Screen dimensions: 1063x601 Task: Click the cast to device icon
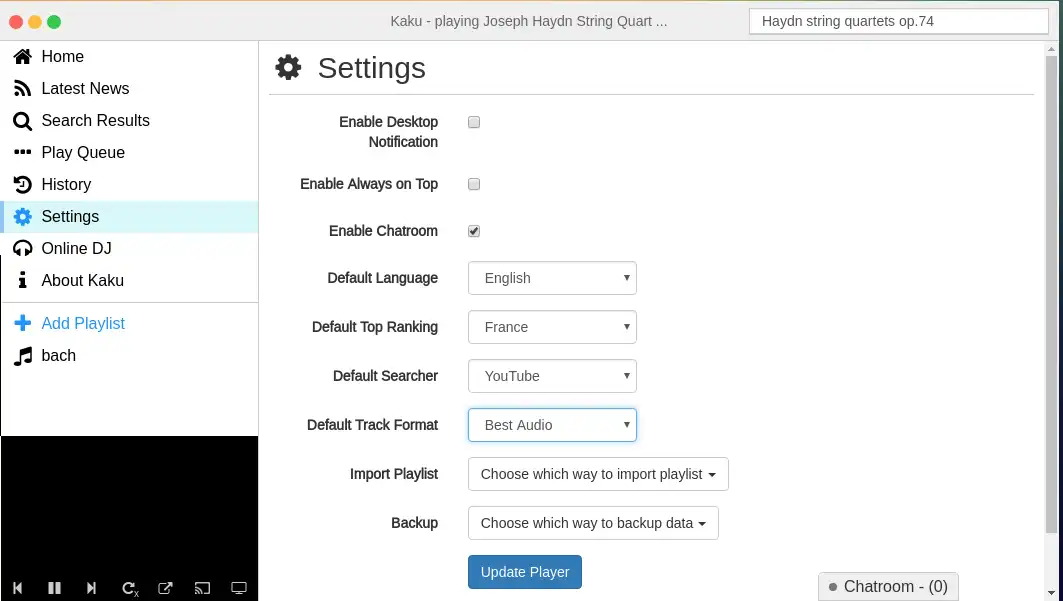click(x=202, y=588)
